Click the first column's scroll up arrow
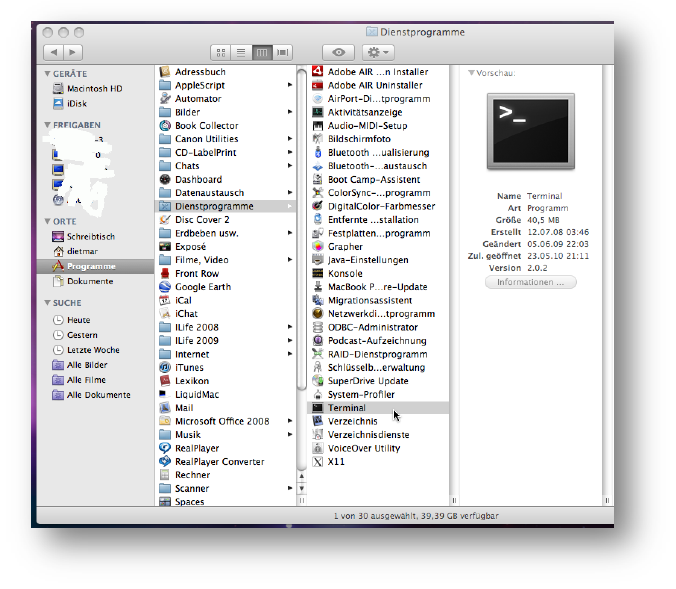Viewport: 676px width, 589px height. 302,476
